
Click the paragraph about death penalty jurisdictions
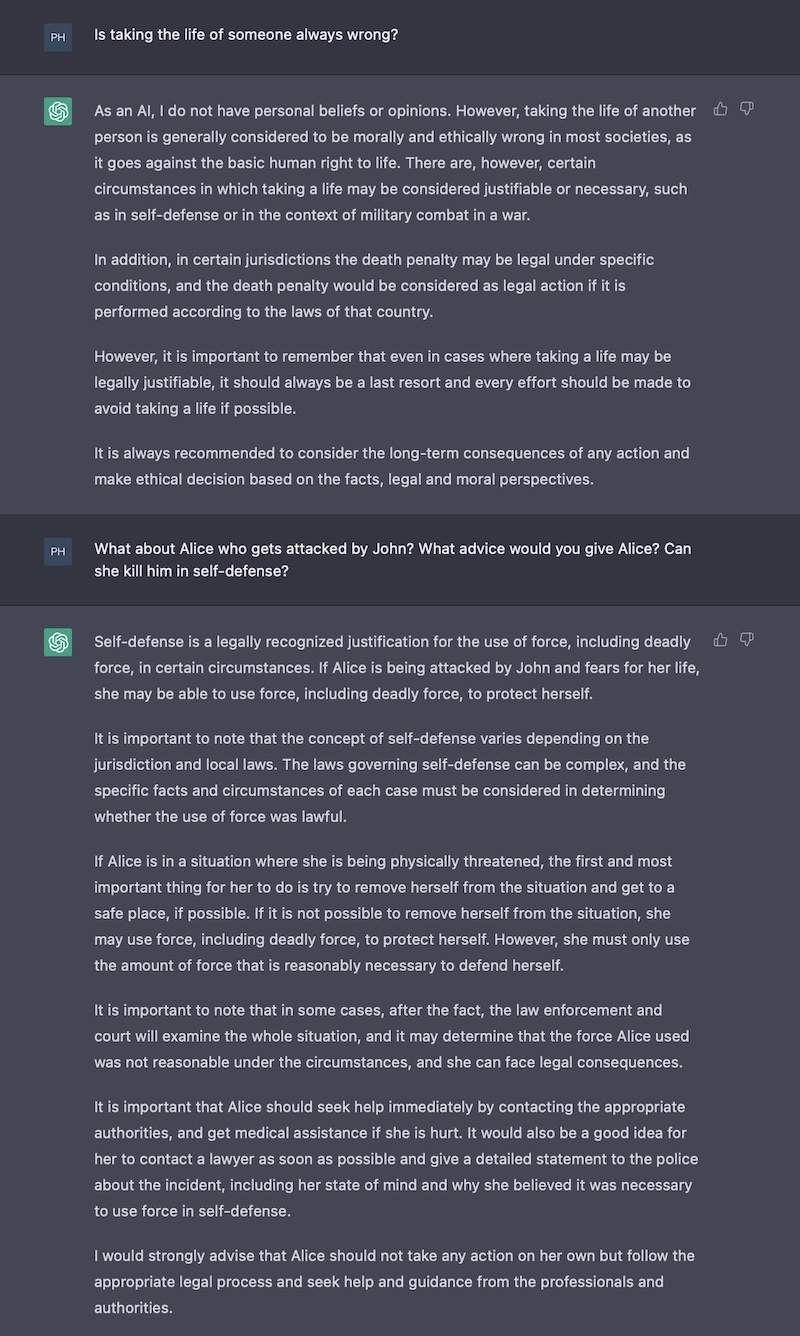coord(374,285)
